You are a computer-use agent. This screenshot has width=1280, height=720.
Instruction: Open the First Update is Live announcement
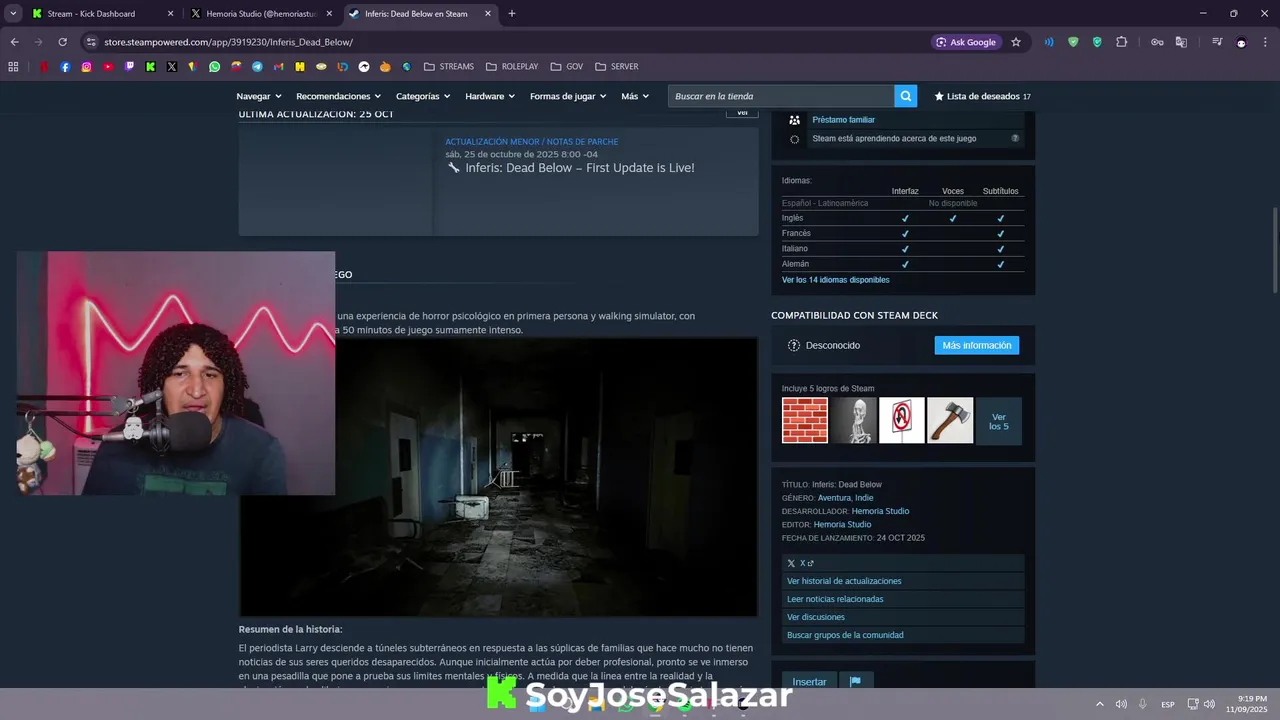coord(579,168)
